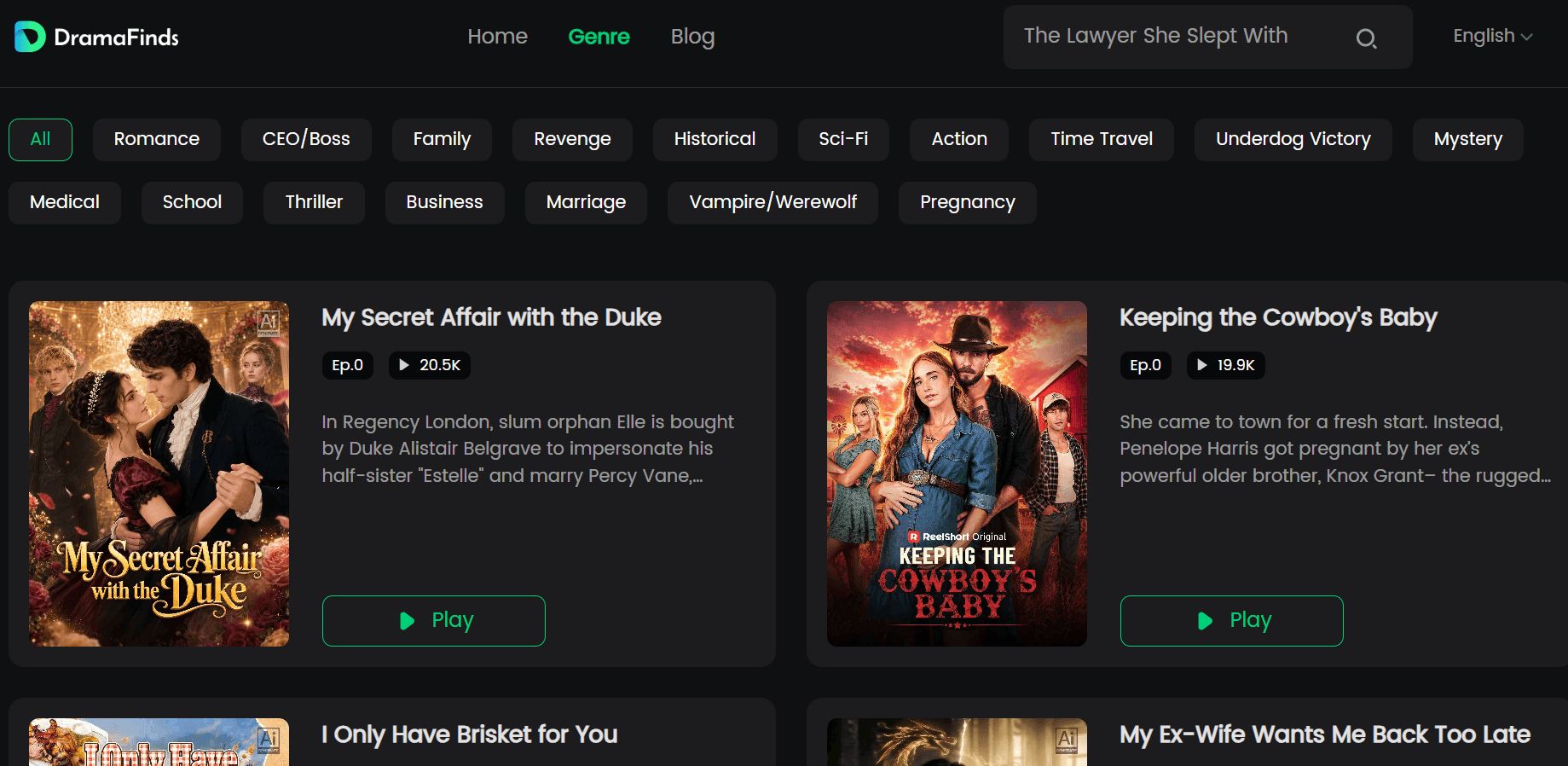Click title My Secret Affair with the Duke
Image resolution: width=1568 pixels, height=766 pixels.
(491, 317)
